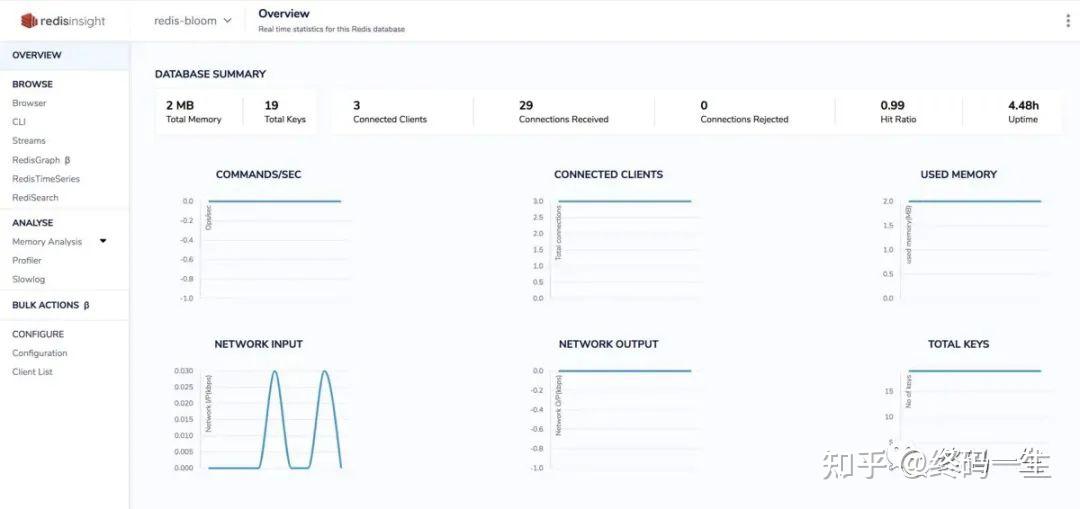The image size is (1080, 509).
Task: Click the 0 Connections Rejected stat
Action: click(x=744, y=112)
